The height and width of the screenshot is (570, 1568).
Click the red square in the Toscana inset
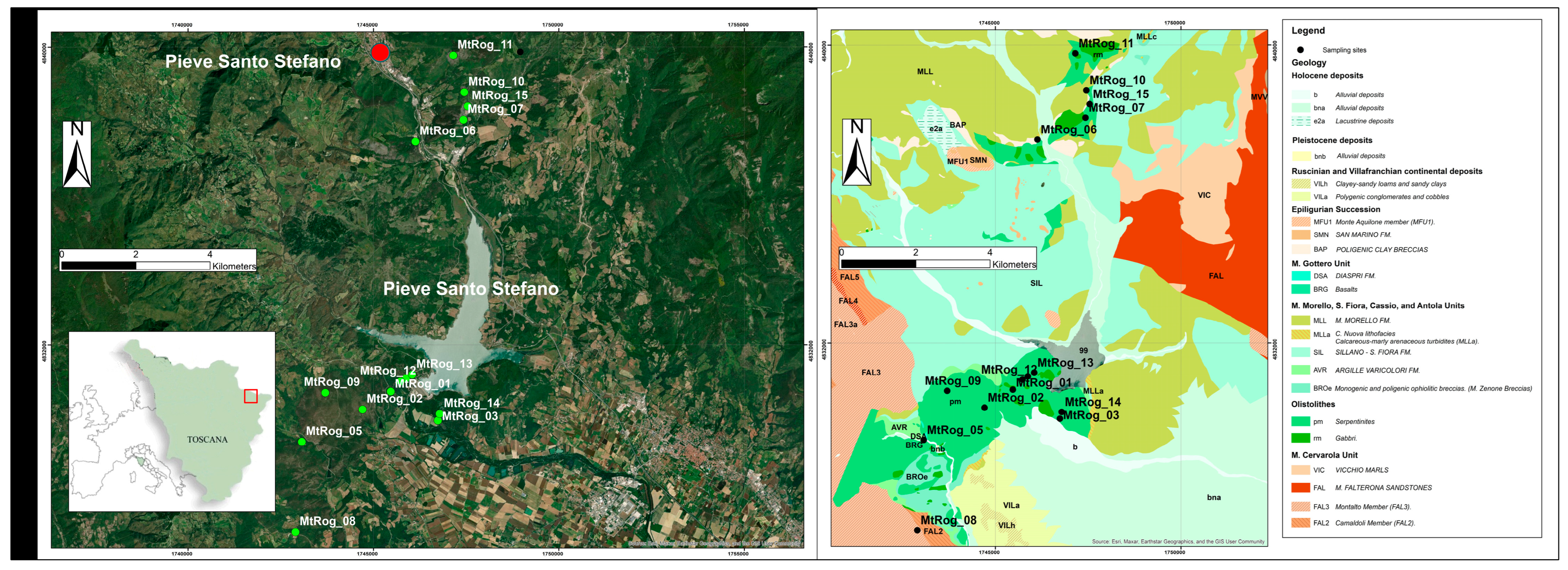pyautogui.click(x=251, y=397)
